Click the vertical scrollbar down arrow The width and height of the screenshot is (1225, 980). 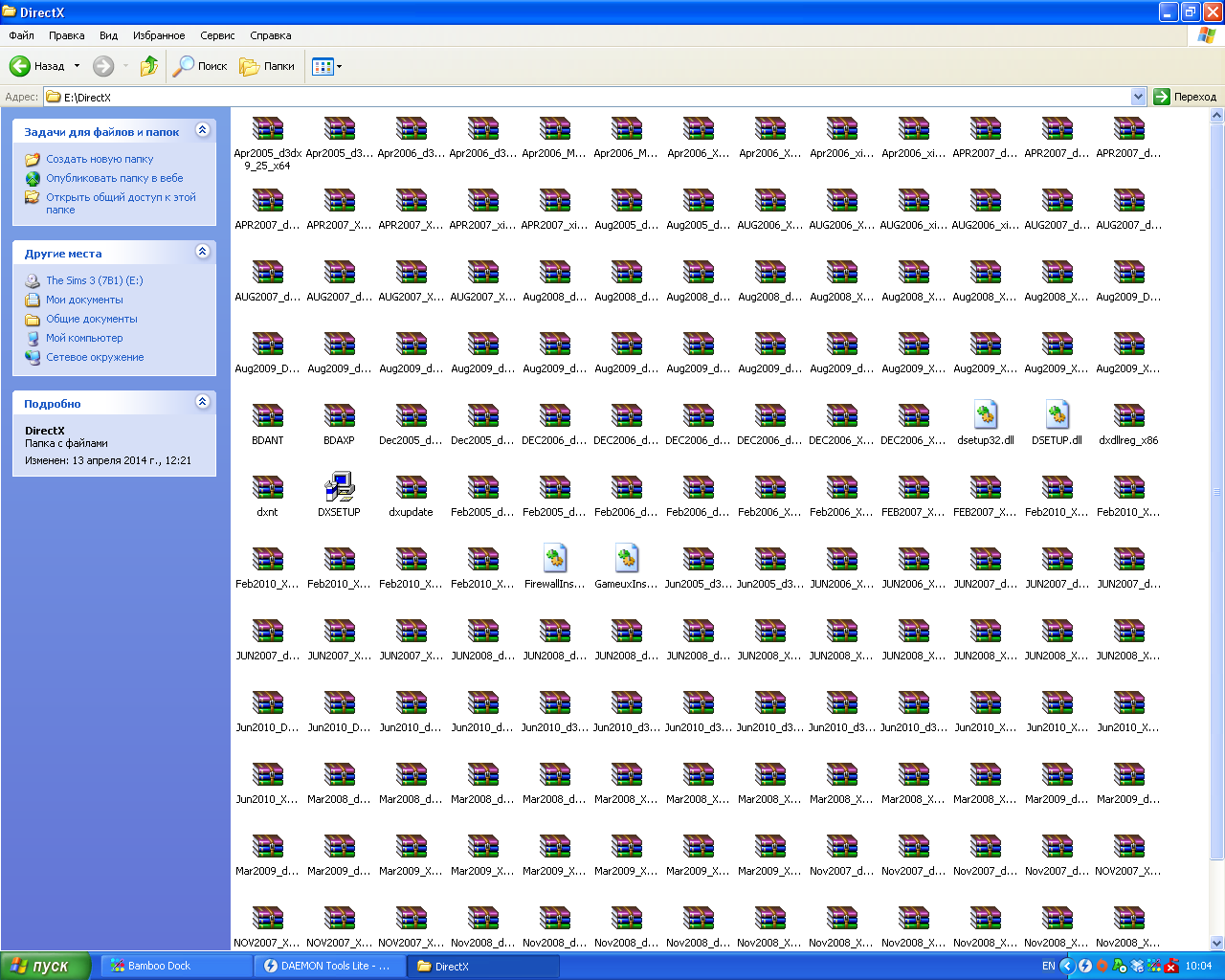(x=1217, y=943)
